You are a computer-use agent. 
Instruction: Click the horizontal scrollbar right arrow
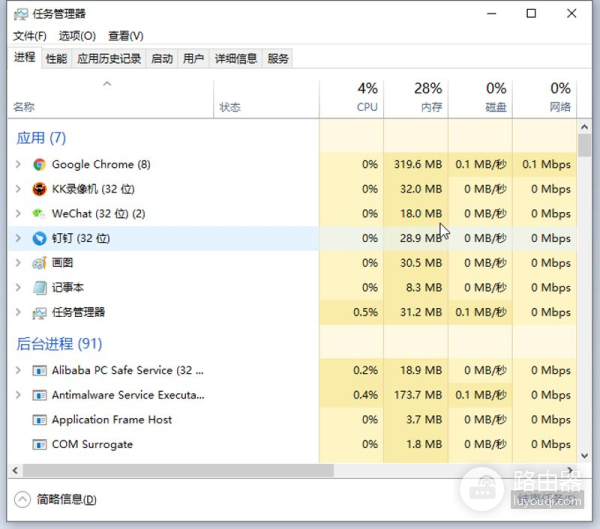(x=570, y=470)
